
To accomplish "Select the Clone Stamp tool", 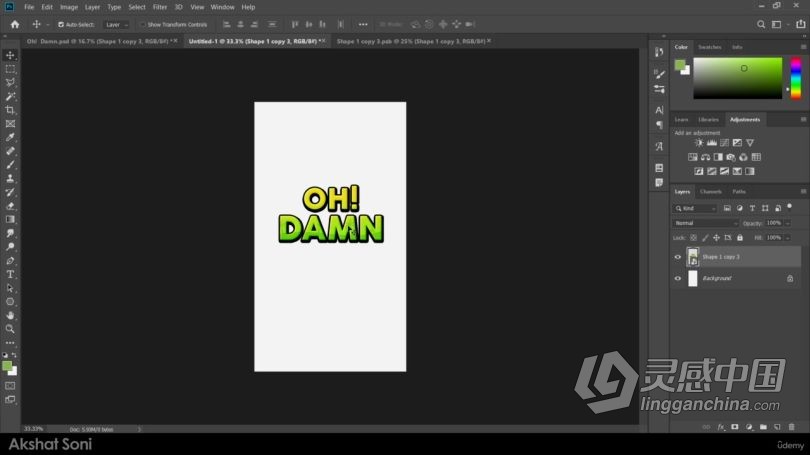I will 10,179.
